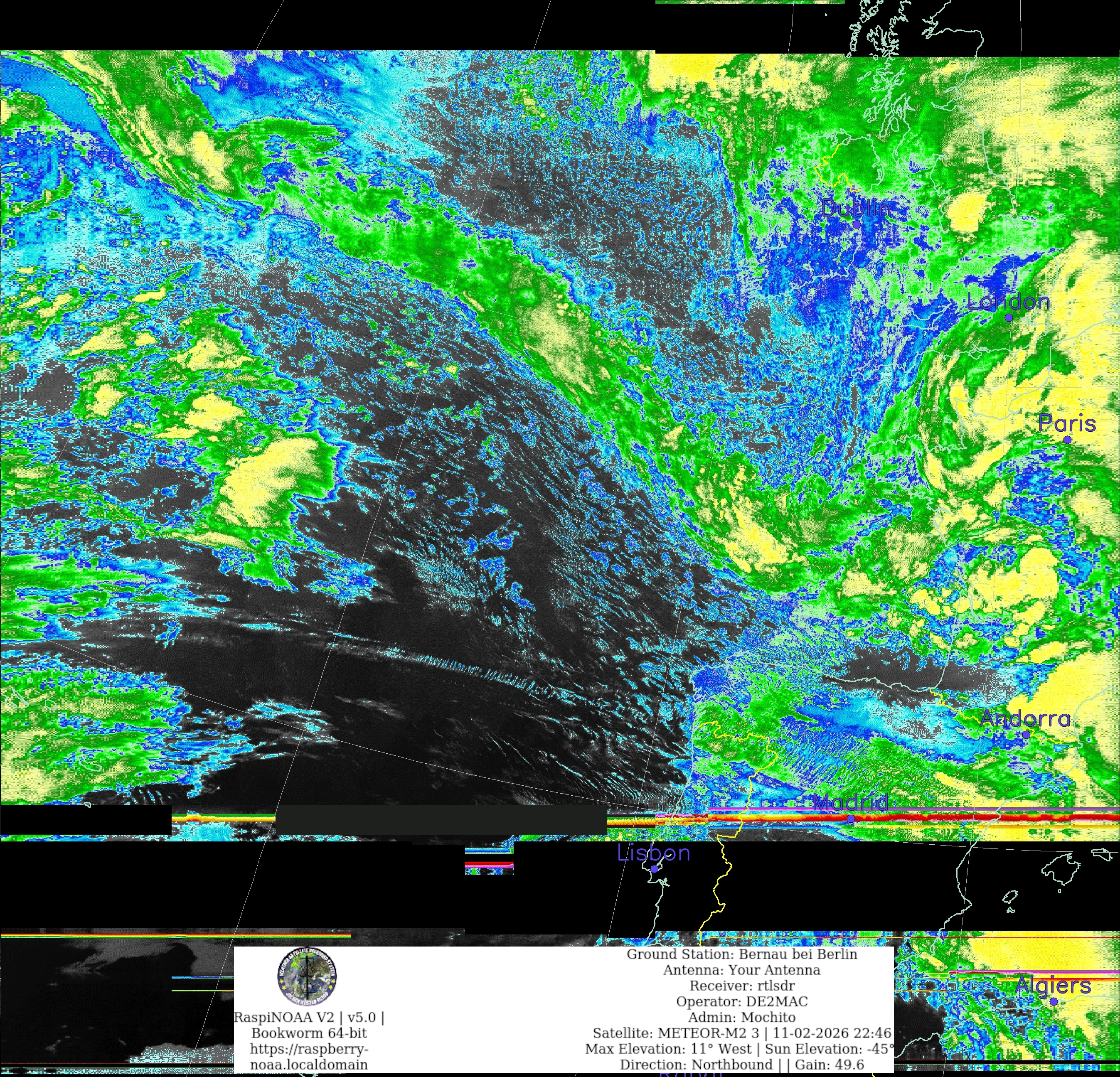Click the Dublin city marker dot

857,224
